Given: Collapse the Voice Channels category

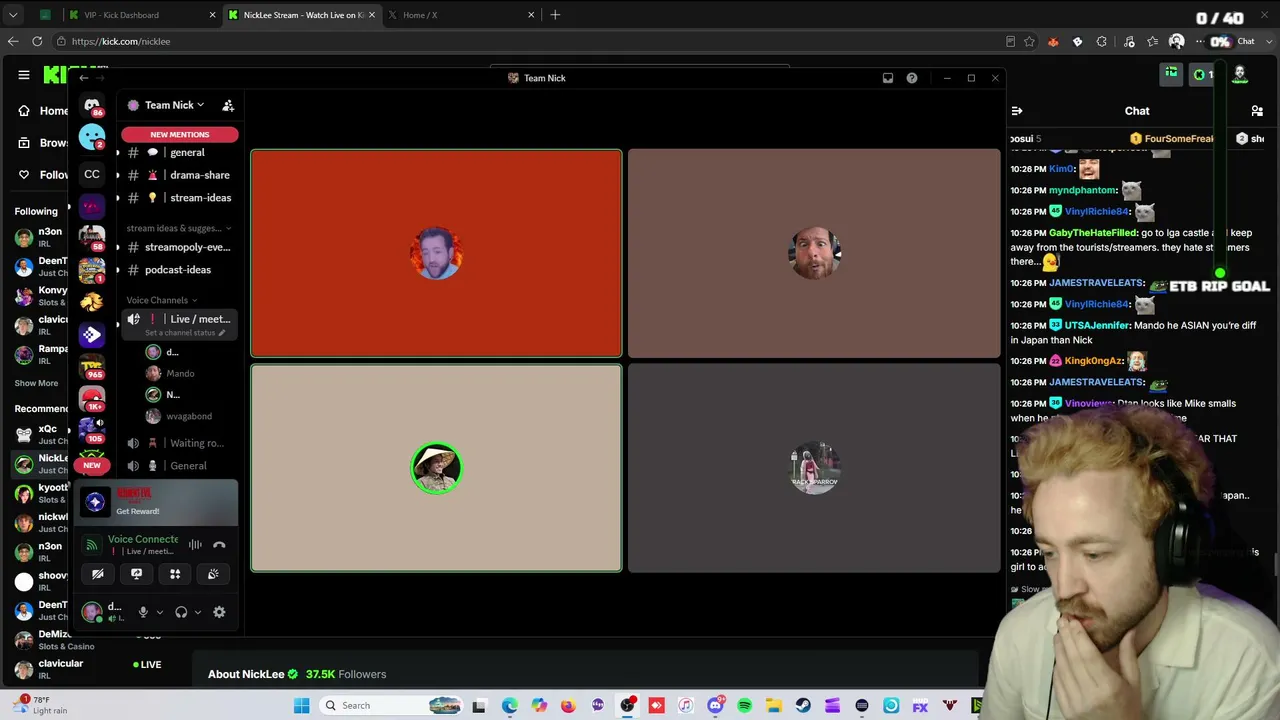Looking at the screenshot, I should 162,300.
